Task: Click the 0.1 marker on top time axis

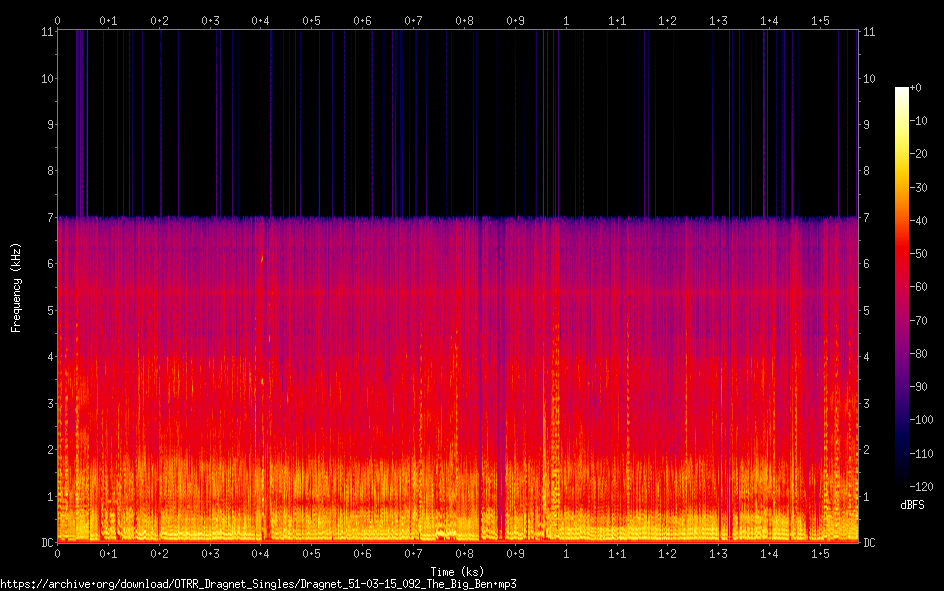Action: 108,20
